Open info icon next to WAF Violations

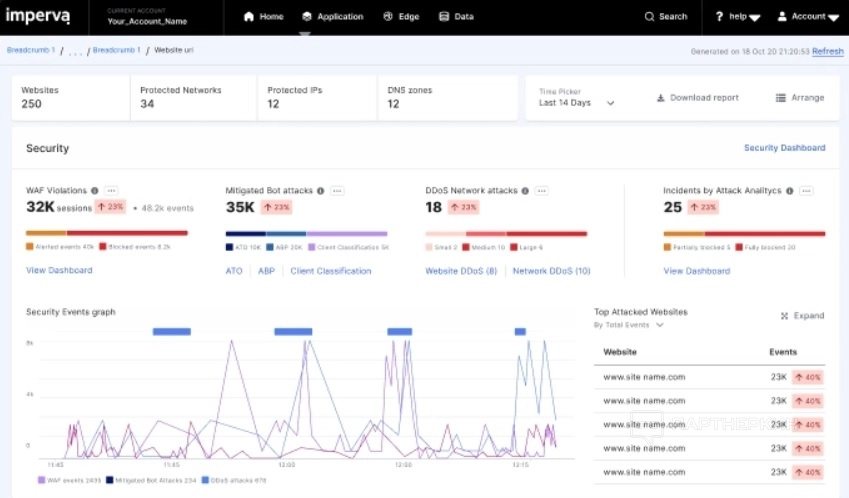tap(95, 191)
